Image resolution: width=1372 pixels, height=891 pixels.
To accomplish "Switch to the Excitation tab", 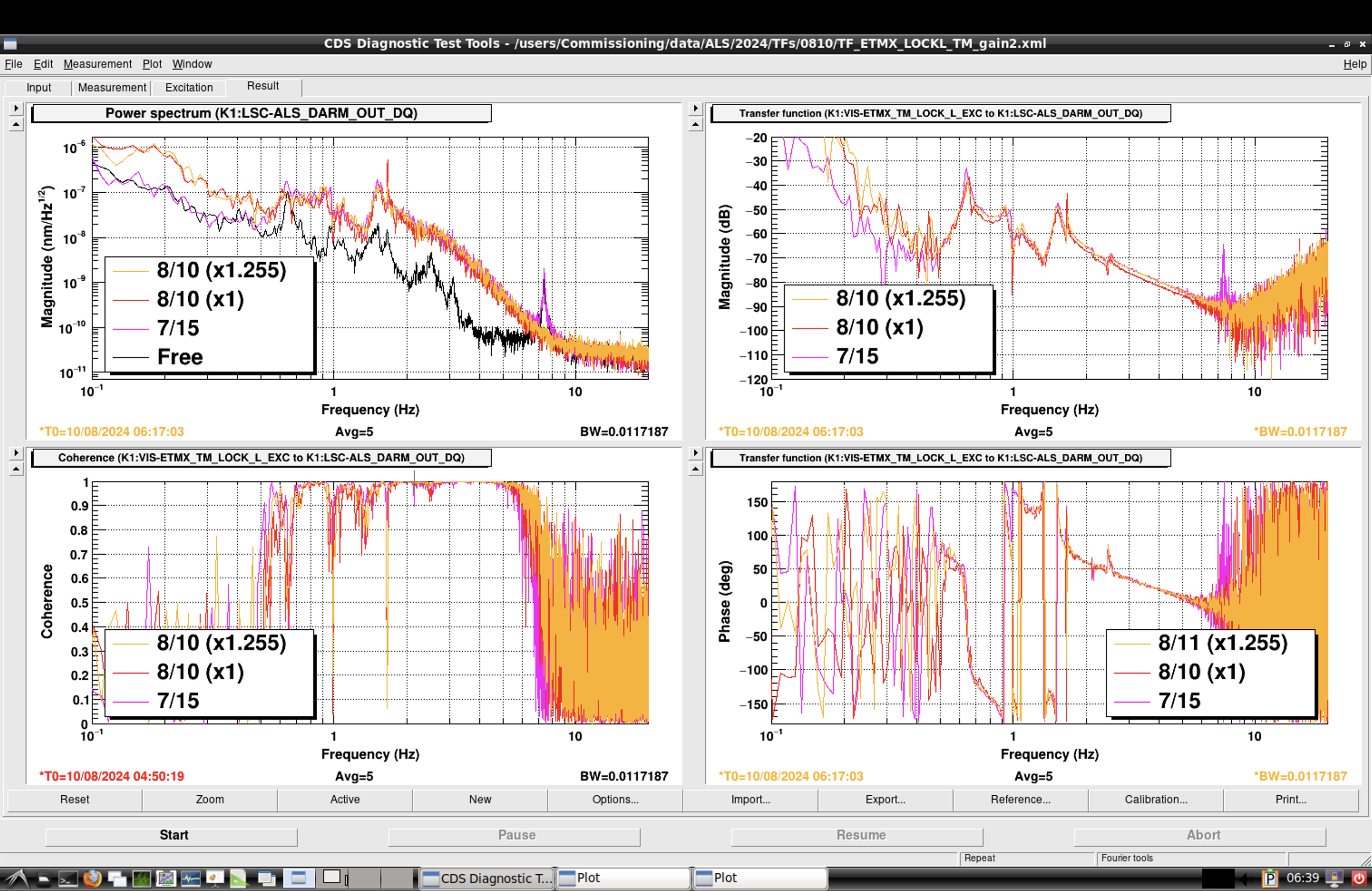I will (x=188, y=88).
